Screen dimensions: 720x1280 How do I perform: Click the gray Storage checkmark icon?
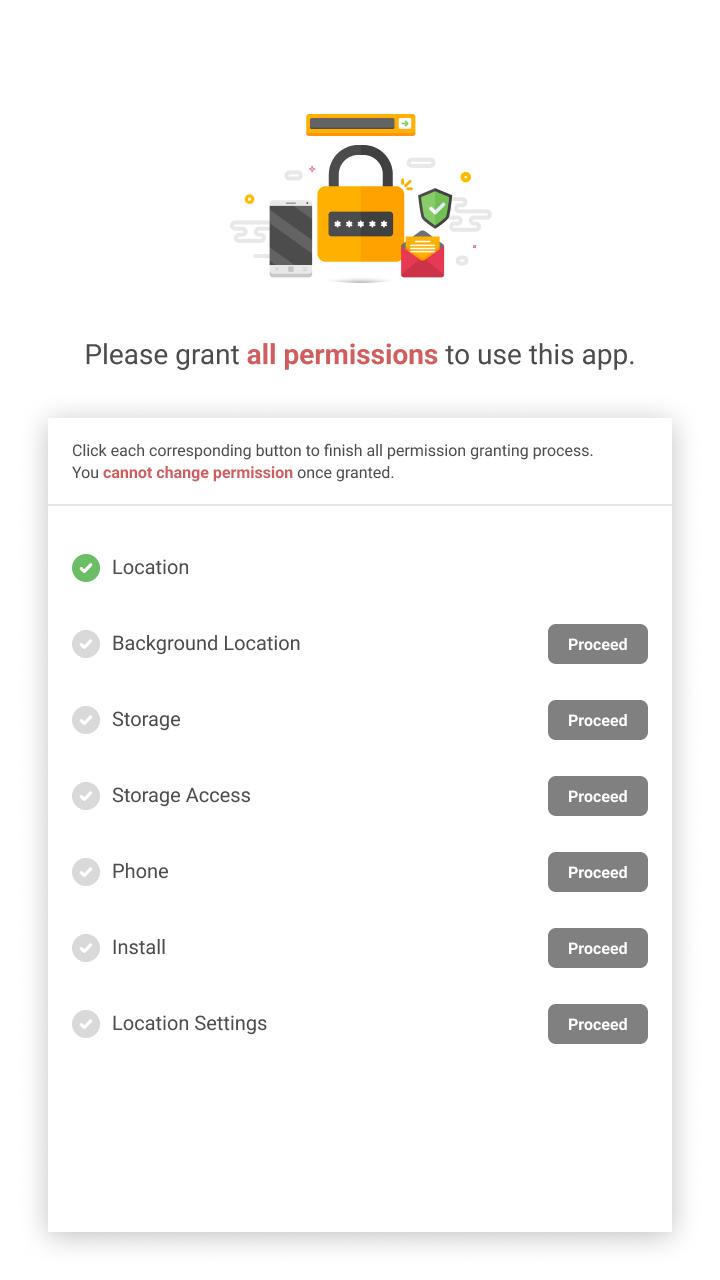click(x=86, y=720)
